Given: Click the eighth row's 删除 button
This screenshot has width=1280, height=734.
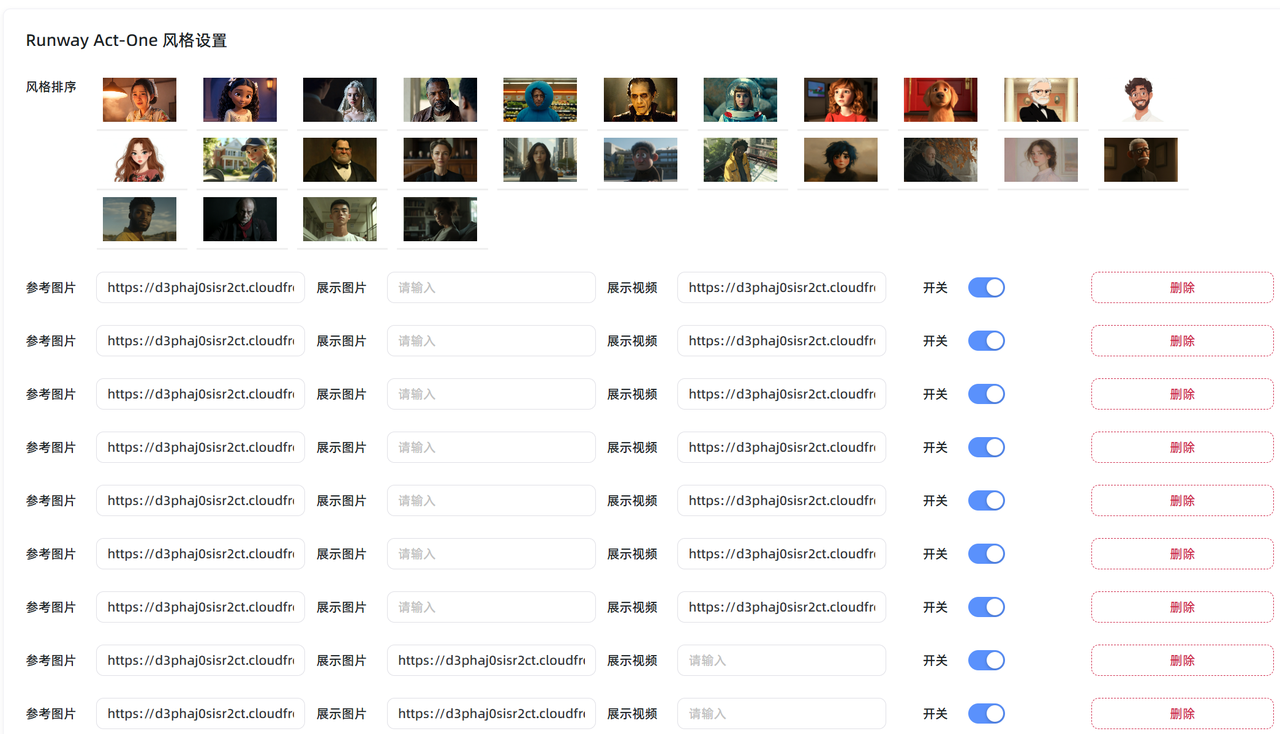Looking at the screenshot, I should [x=1182, y=660].
